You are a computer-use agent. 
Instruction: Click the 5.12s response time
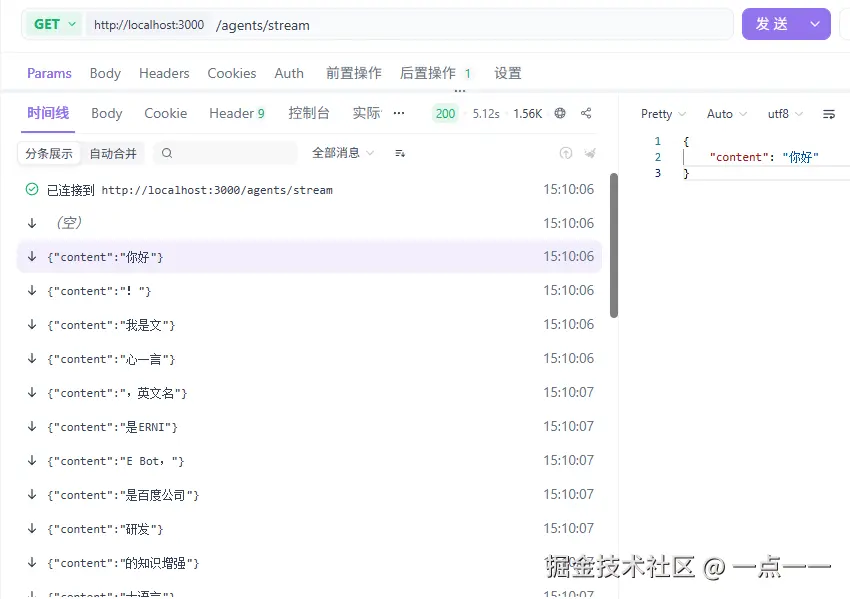pyautogui.click(x=486, y=113)
